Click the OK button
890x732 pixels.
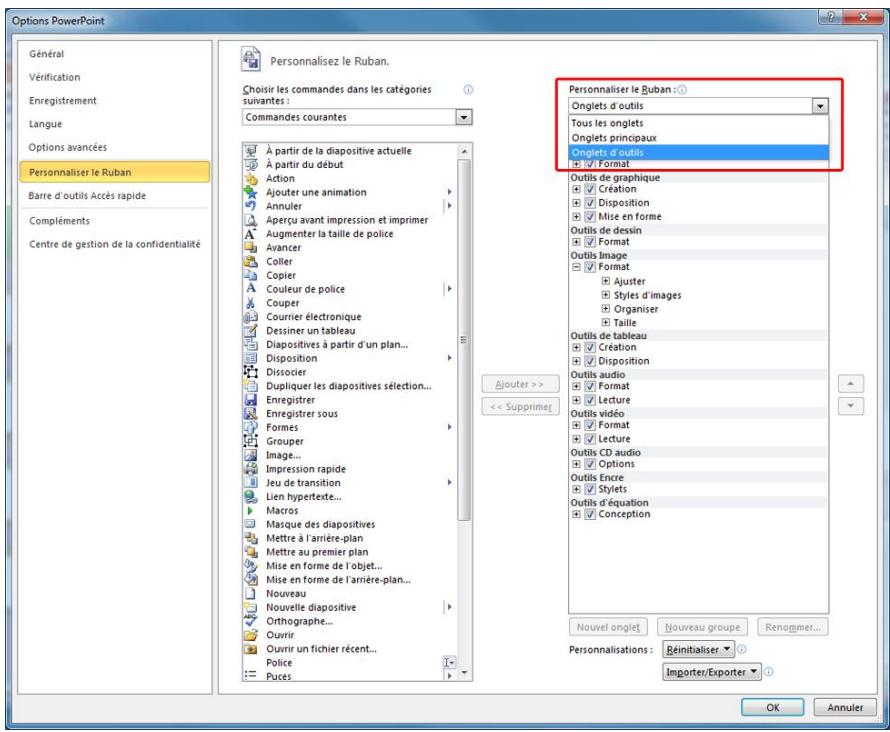tap(773, 707)
